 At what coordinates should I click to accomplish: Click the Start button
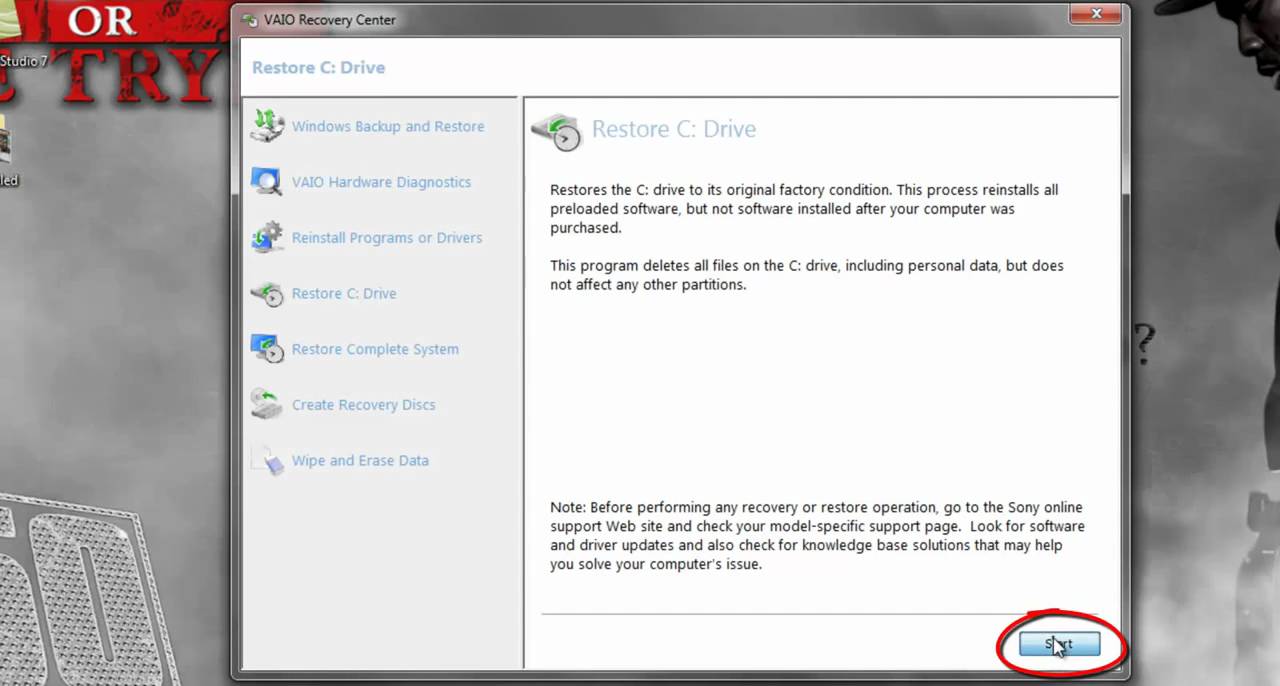point(1059,645)
